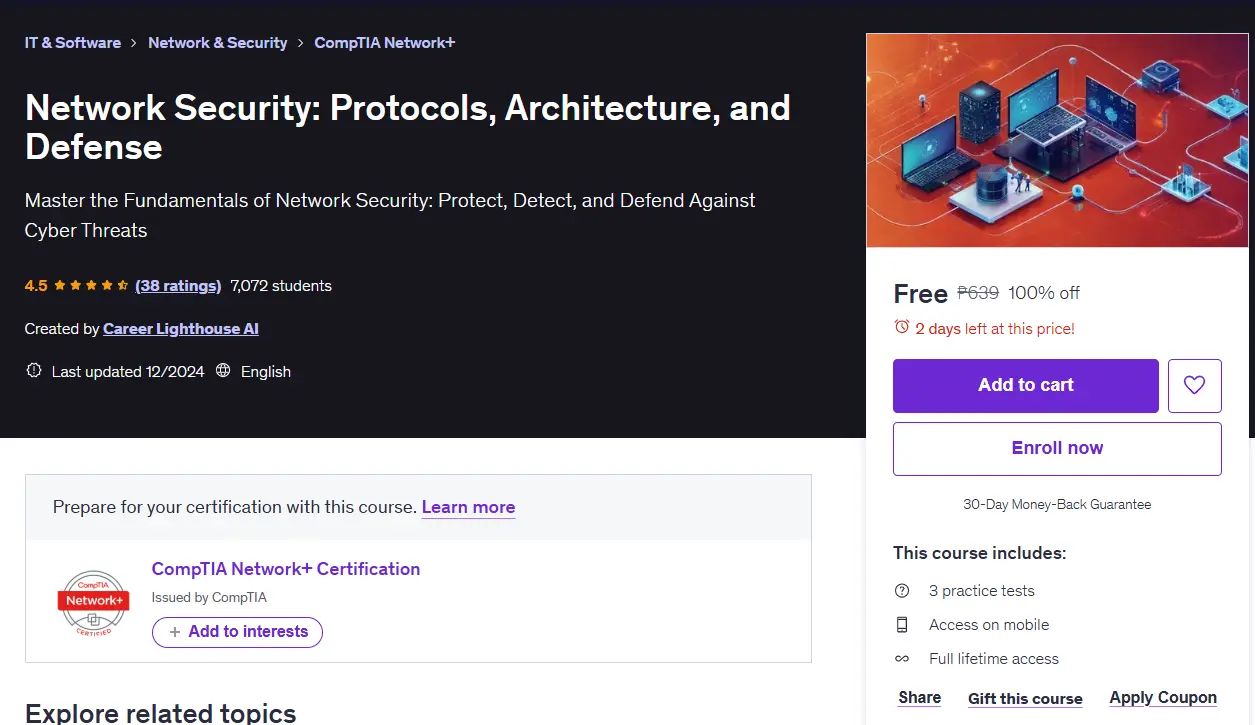This screenshot has height=725, width=1255.
Task: Click 'Access on mobile' text
Action: pos(989,625)
